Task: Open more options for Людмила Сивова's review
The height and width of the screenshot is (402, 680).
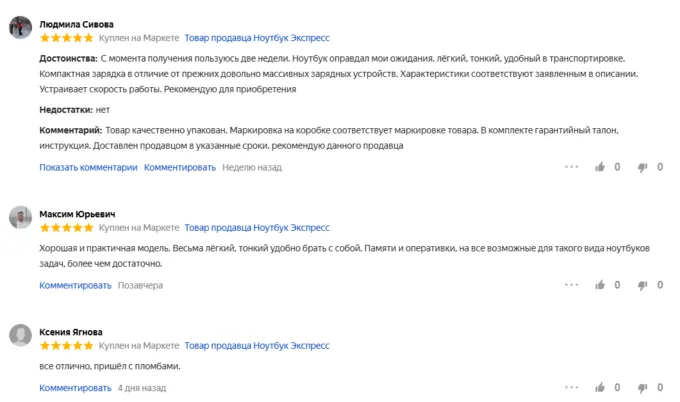Action: coord(570,168)
